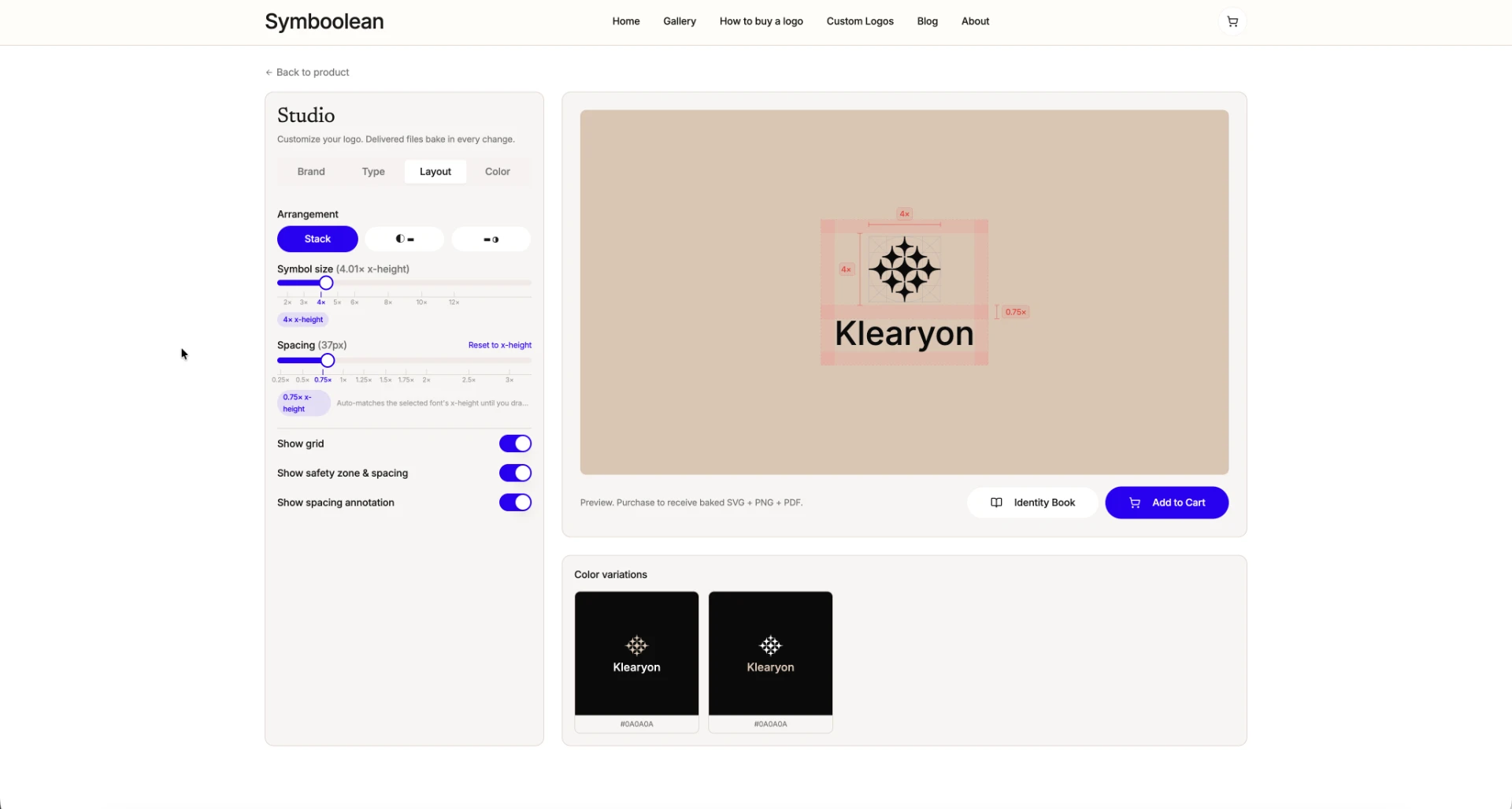This screenshot has height=809, width=1512.
Task: Open Gallery from top navigation
Action: pyautogui.click(x=680, y=21)
